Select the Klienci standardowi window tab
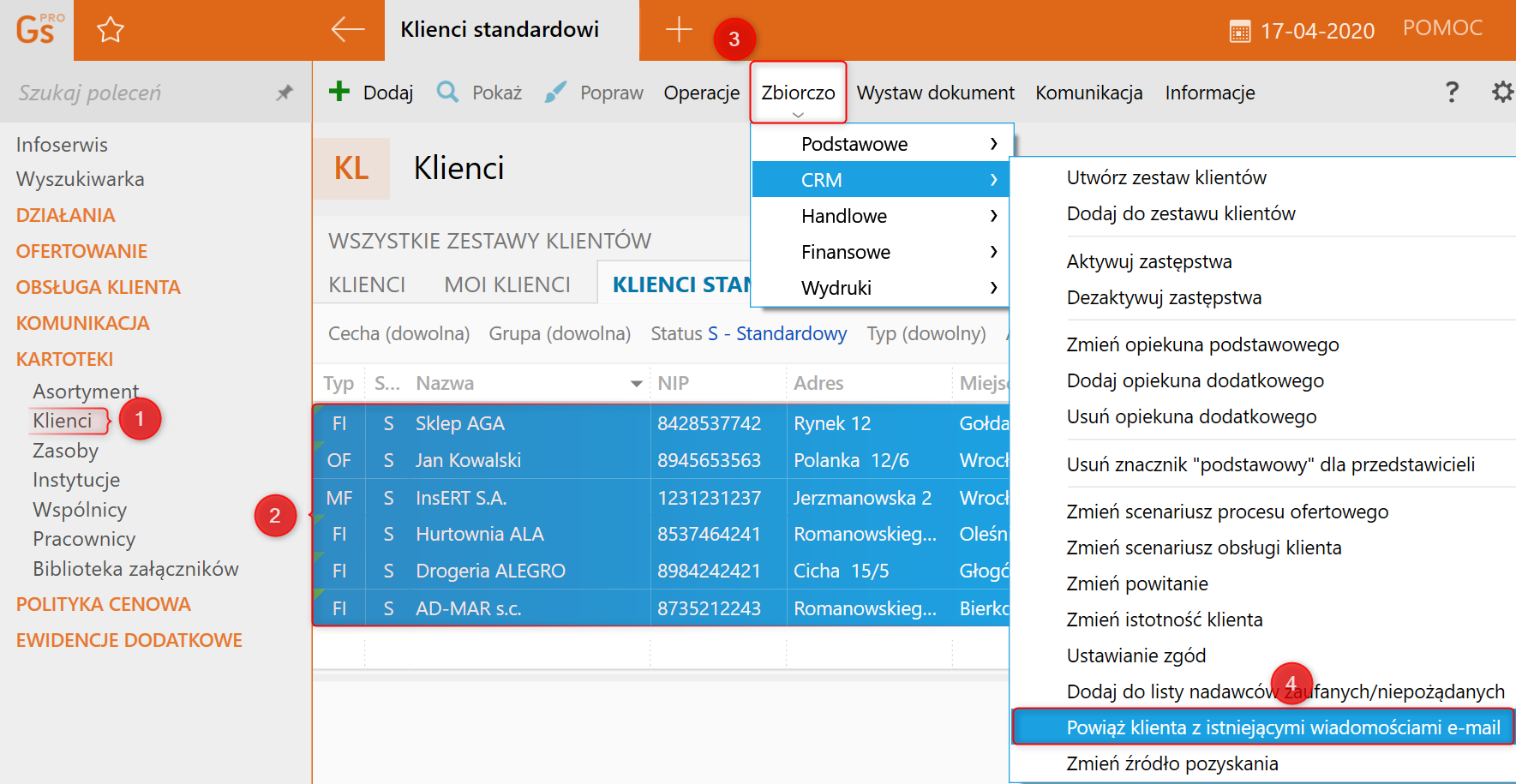This screenshot has height=784, width=1516. (x=511, y=30)
